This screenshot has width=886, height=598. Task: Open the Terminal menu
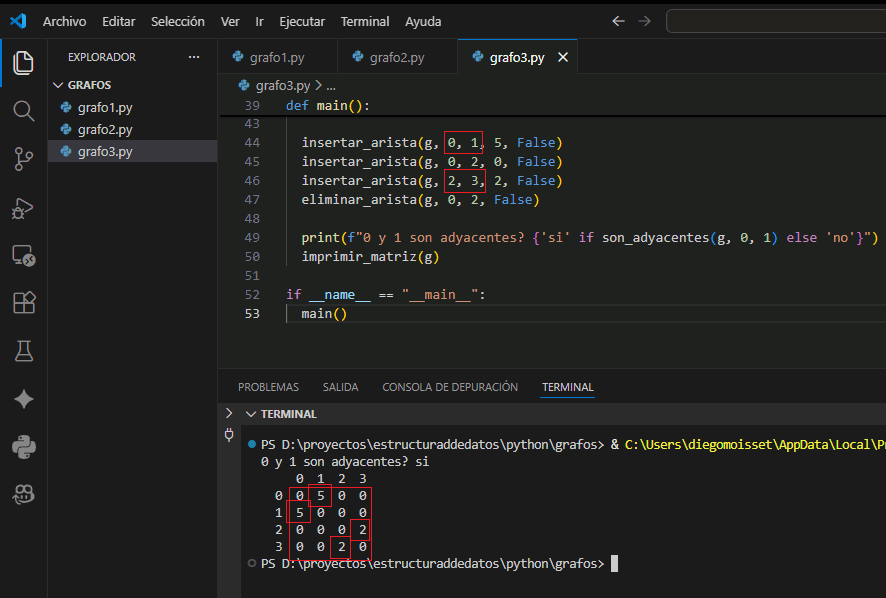(x=365, y=21)
